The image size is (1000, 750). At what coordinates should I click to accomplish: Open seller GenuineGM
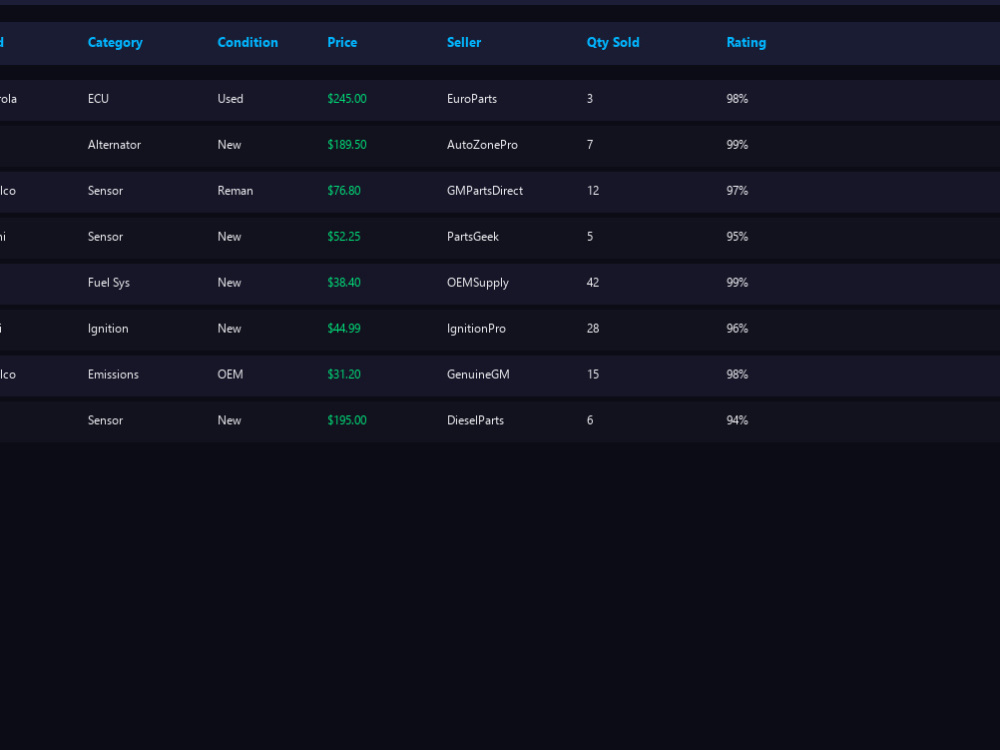point(478,374)
